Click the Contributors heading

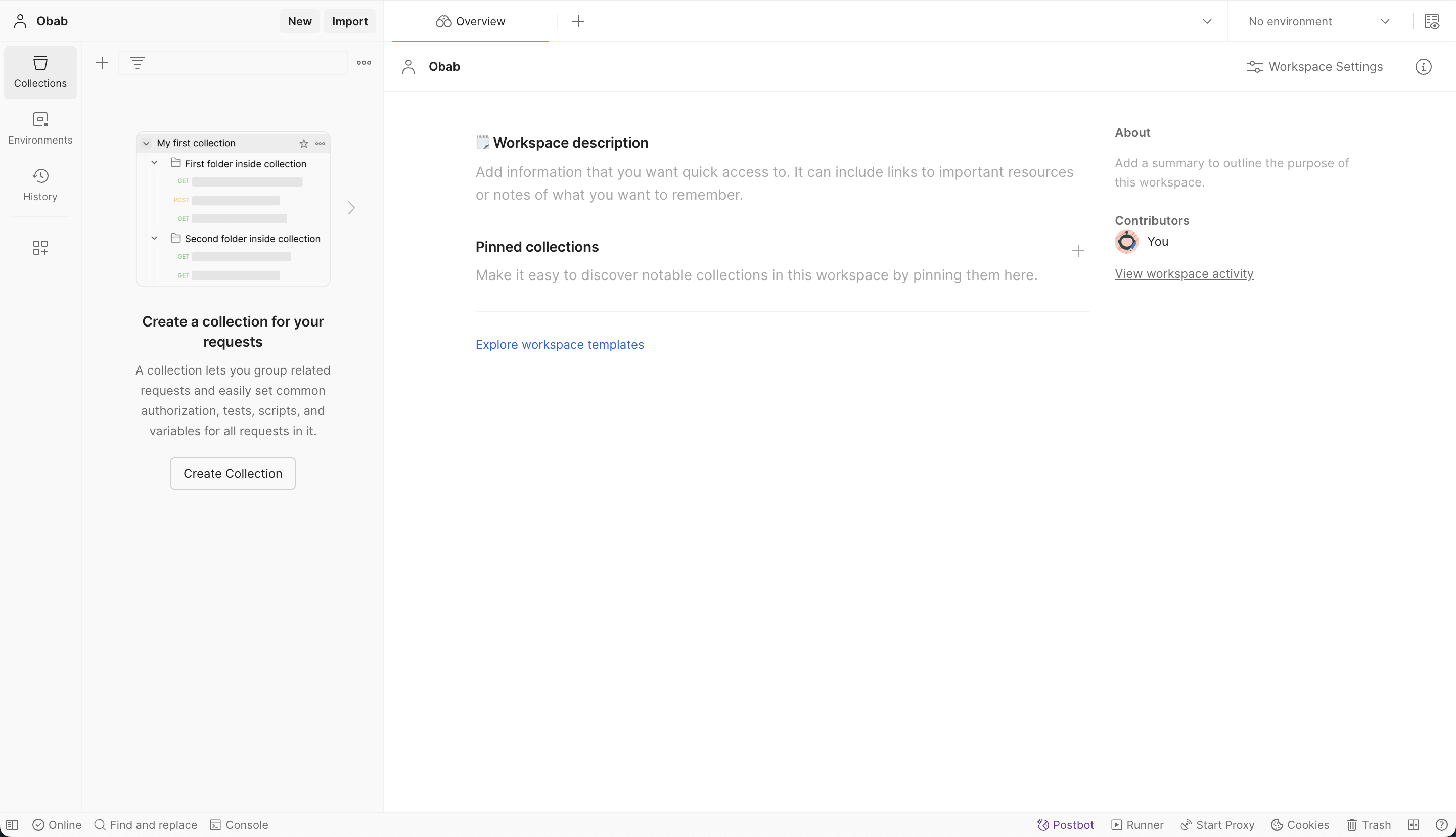click(1152, 221)
